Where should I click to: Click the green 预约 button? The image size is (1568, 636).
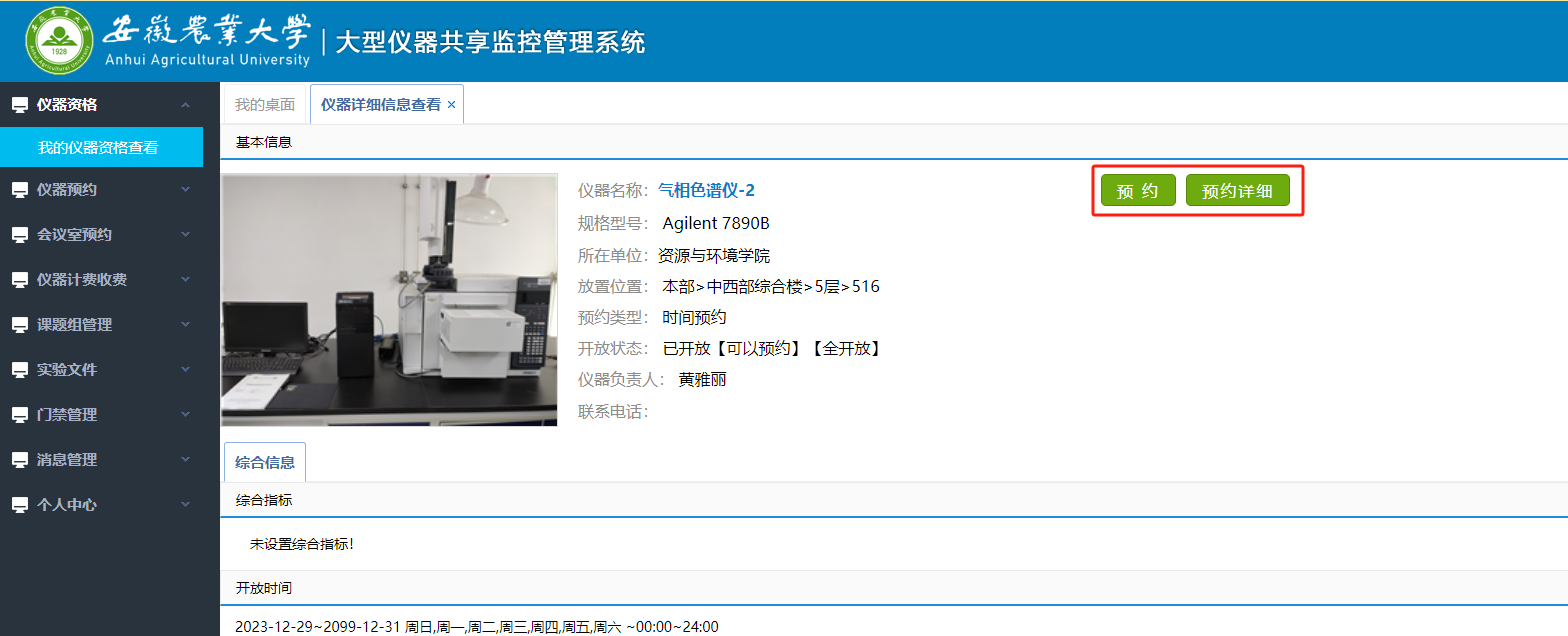pos(1138,190)
